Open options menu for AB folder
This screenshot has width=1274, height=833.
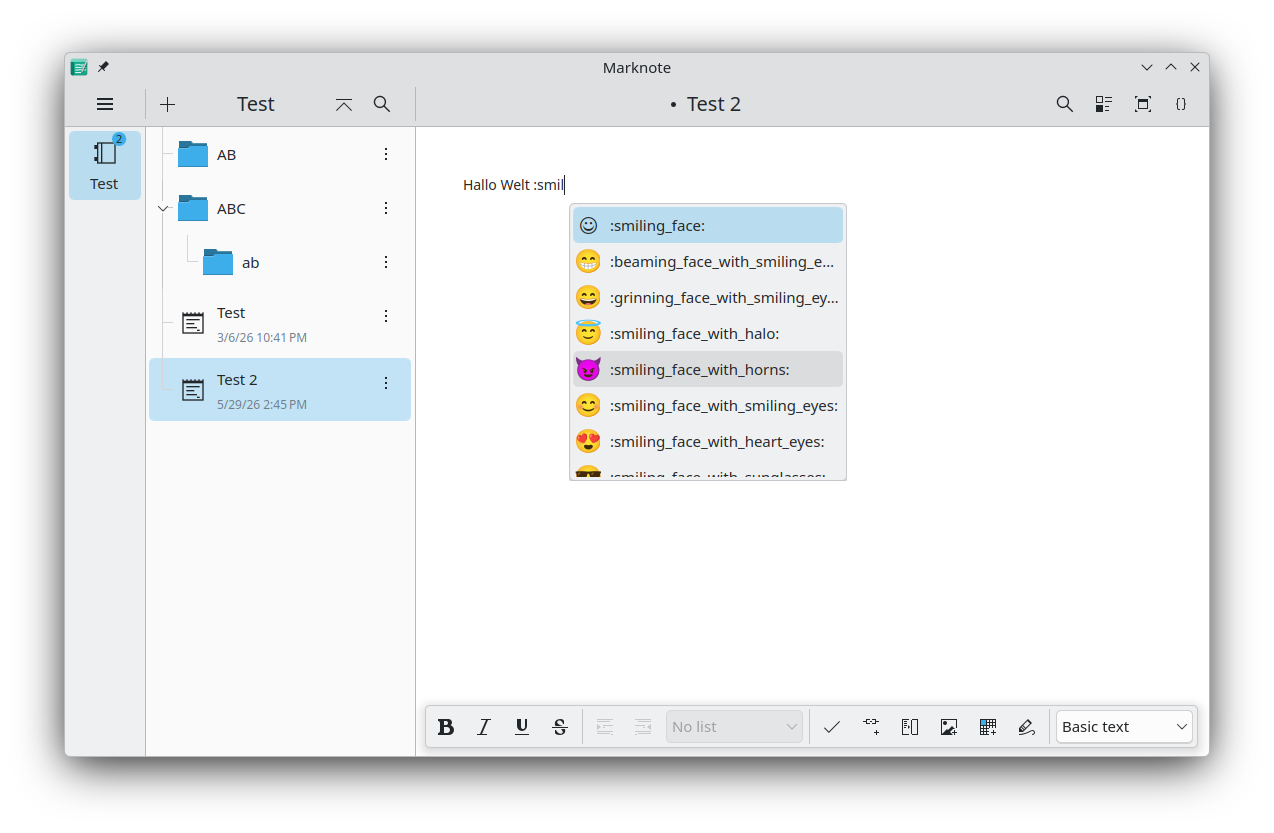click(x=386, y=154)
